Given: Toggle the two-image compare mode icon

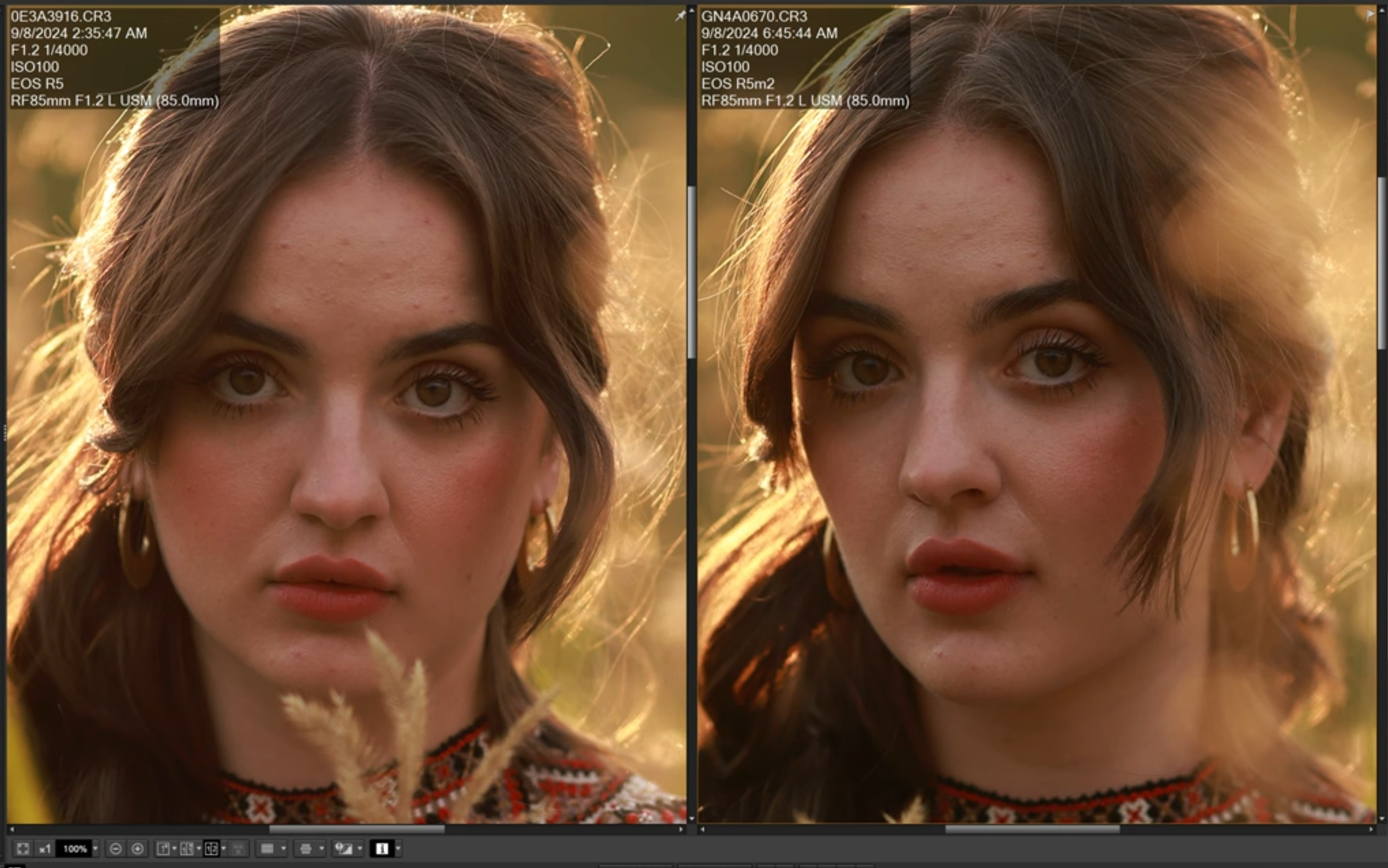Looking at the screenshot, I should (211, 848).
